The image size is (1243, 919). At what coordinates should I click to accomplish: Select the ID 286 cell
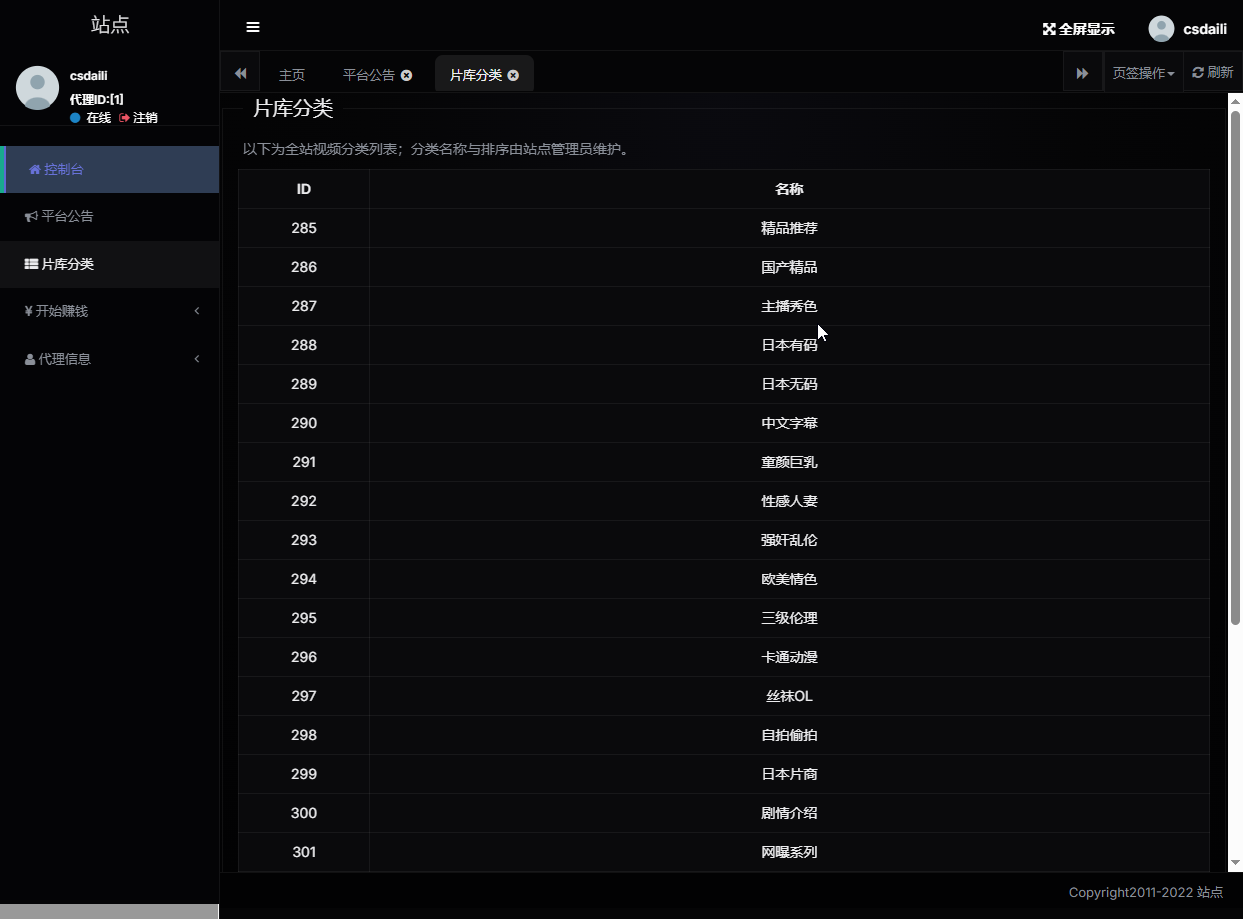pos(304,267)
